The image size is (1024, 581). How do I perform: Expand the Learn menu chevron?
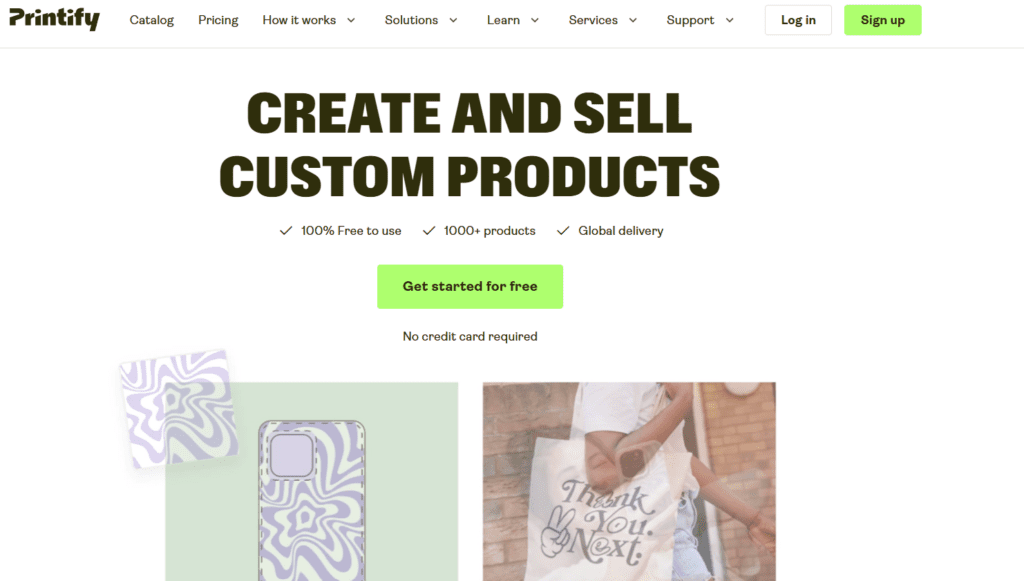click(535, 20)
